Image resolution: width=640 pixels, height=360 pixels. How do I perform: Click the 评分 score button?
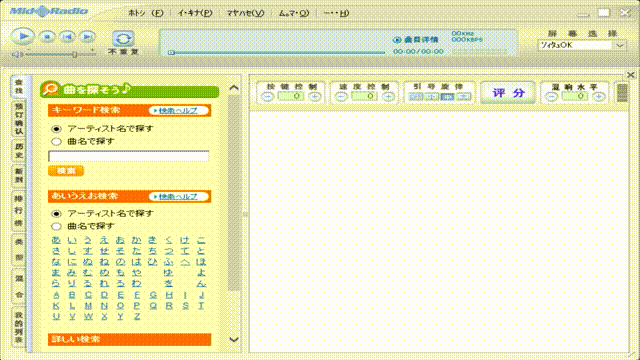click(x=508, y=93)
